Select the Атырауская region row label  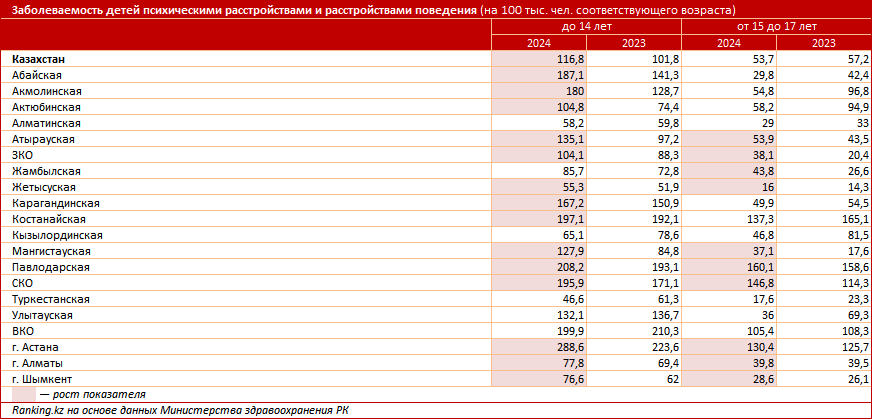coord(43,139)
